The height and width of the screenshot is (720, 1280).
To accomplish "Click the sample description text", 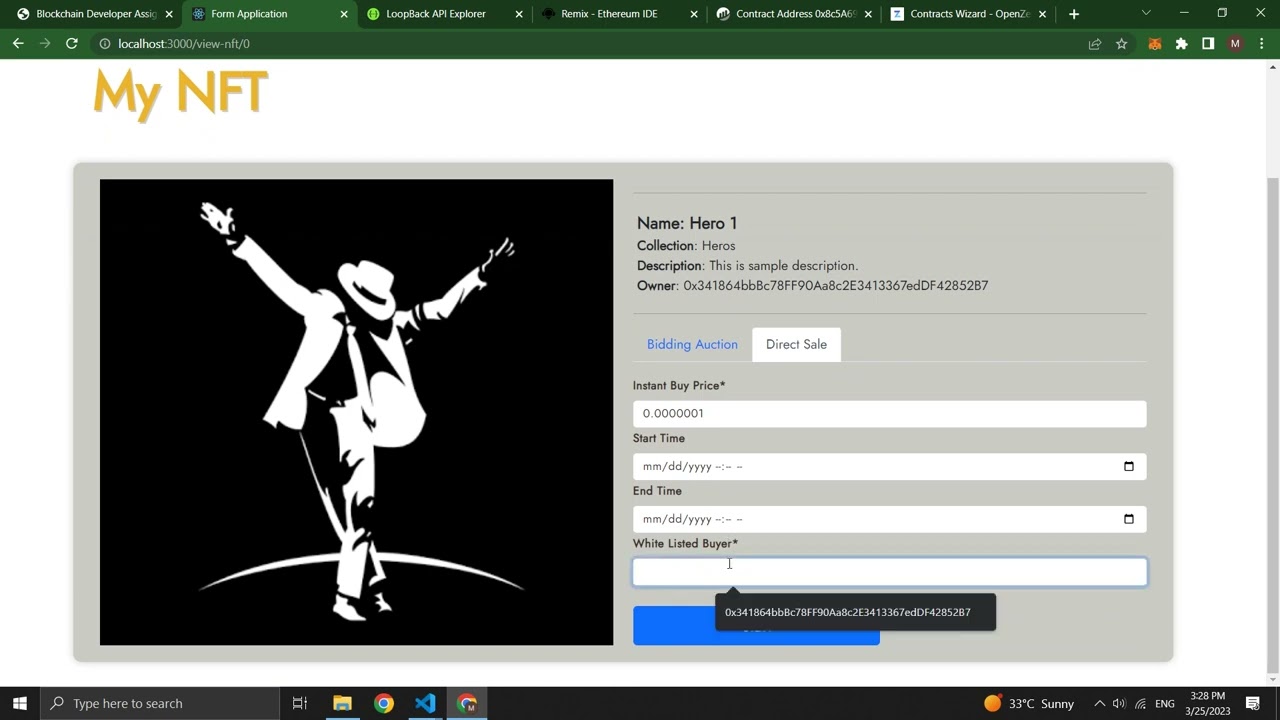I will 747,265.
